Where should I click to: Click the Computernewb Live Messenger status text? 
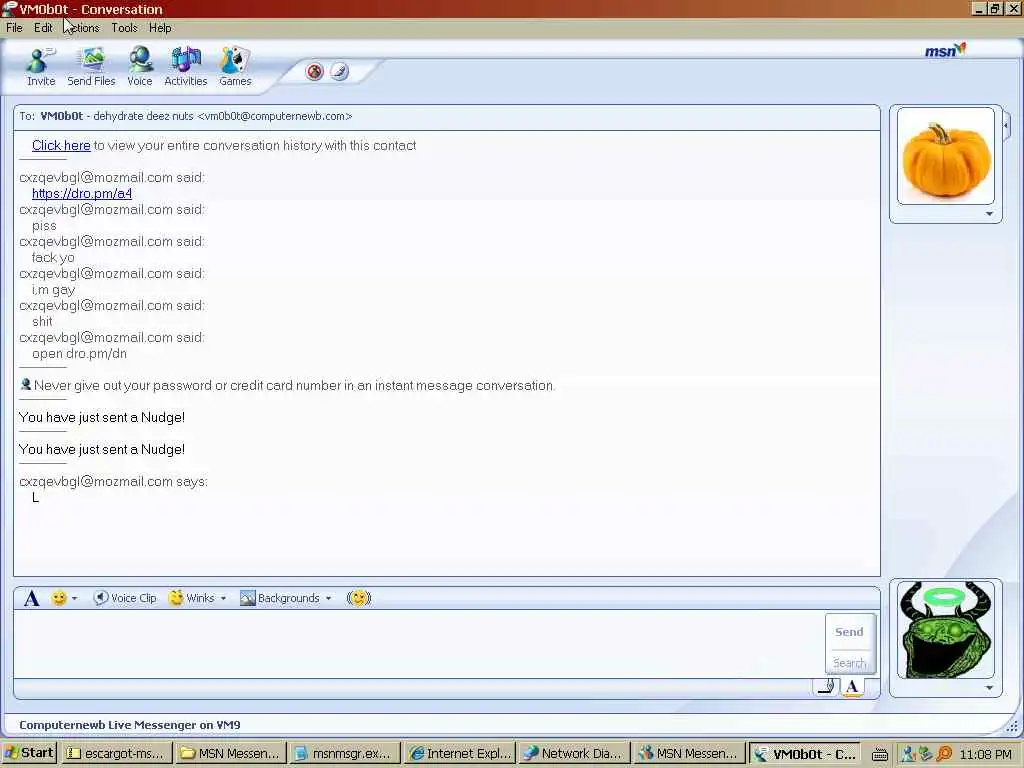tap(129, 724)
